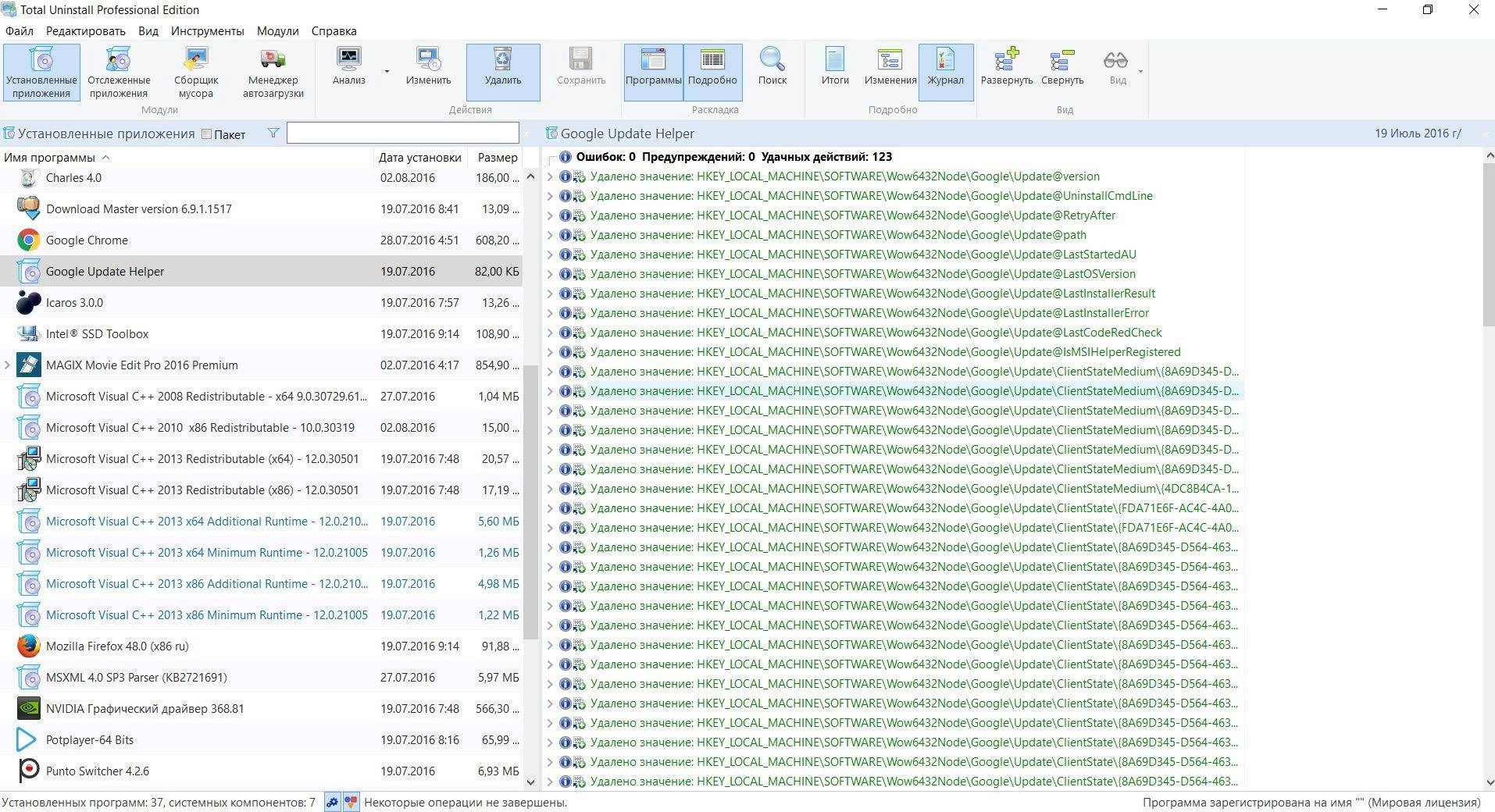This screenshot has height=812, width=1495.
Task: Open the dropdown arrow next to Вид
Action: (x=1140, y=72)
